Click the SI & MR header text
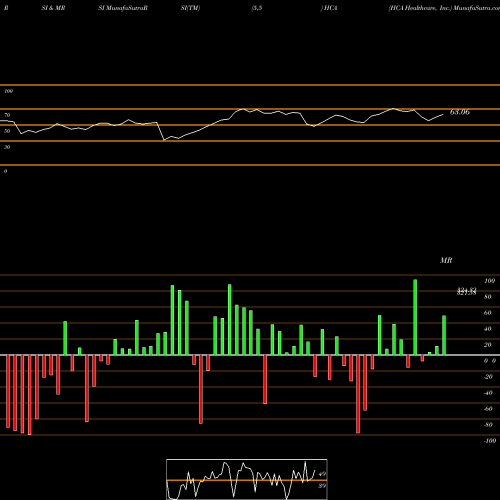500x500 pixels. coord(53,8)
